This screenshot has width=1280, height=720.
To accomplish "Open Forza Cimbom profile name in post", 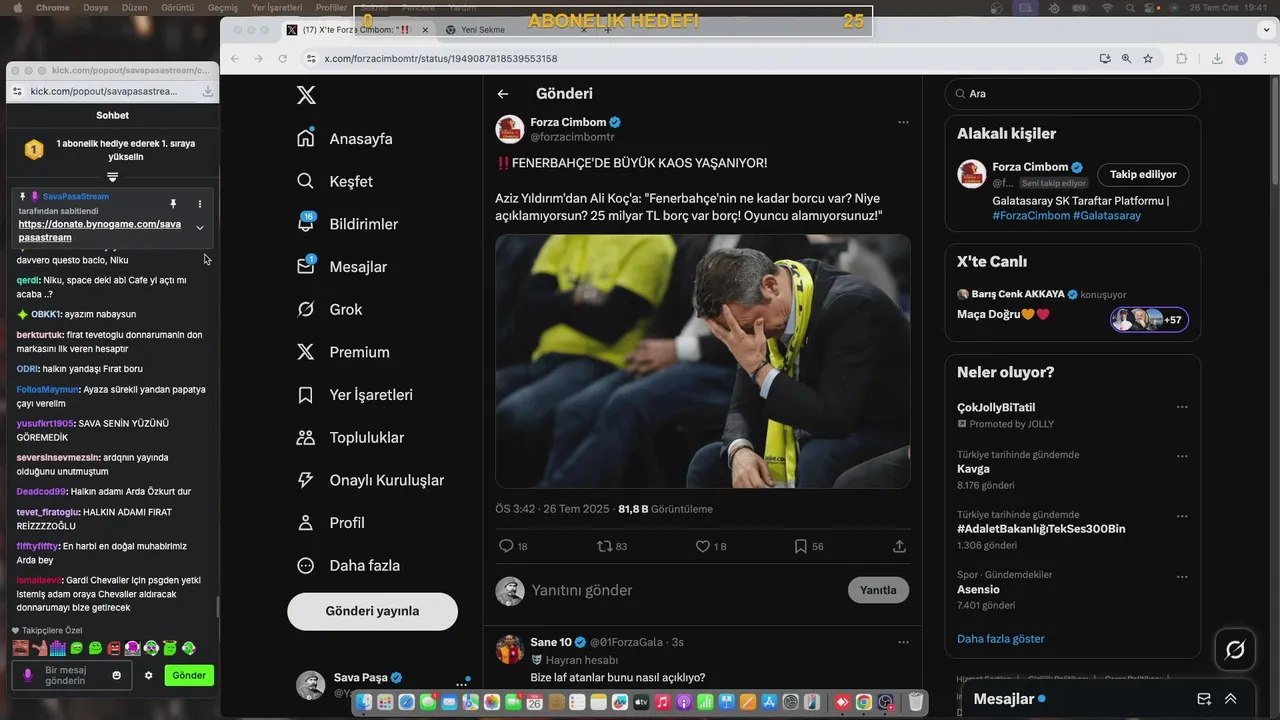I will [x=567, y=122].
